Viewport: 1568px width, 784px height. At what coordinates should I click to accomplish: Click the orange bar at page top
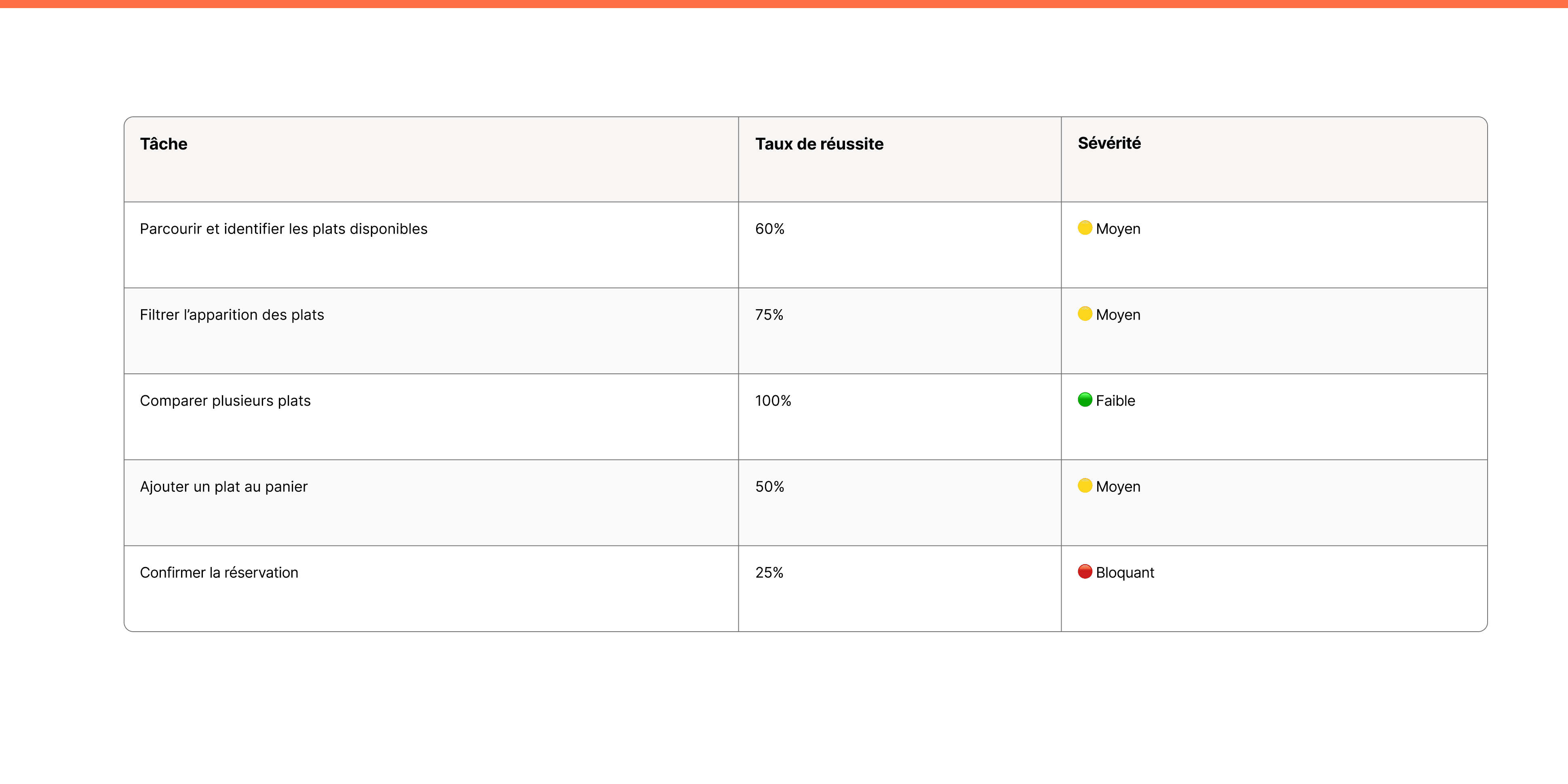784,4
